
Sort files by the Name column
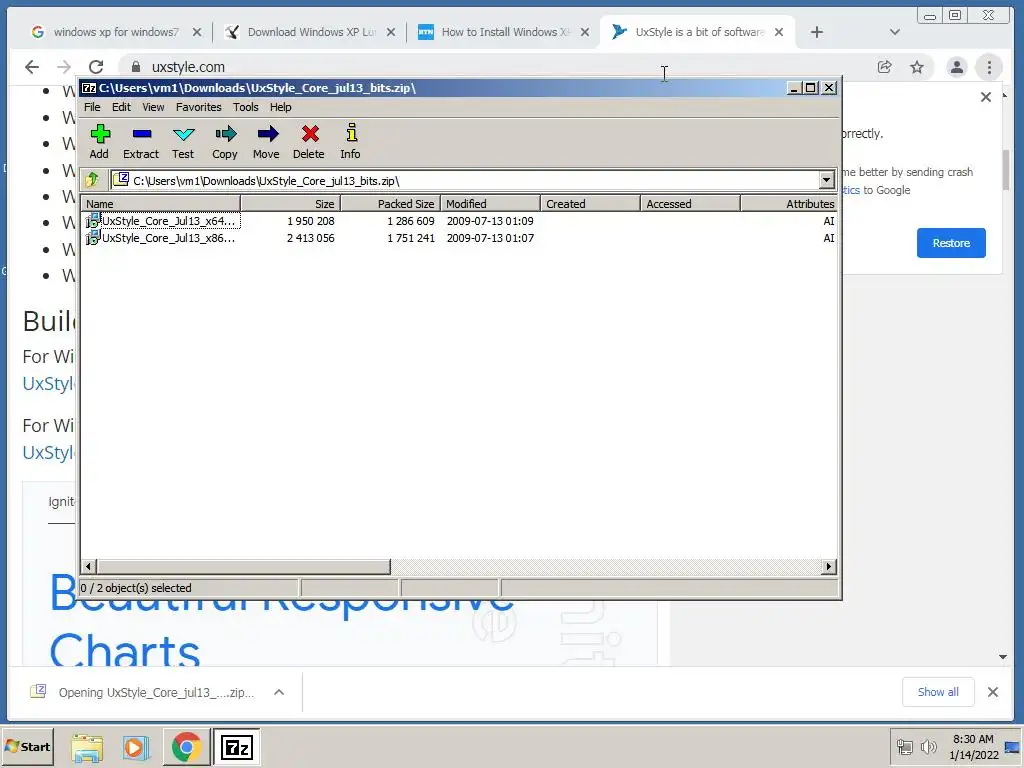pos(161,204)
